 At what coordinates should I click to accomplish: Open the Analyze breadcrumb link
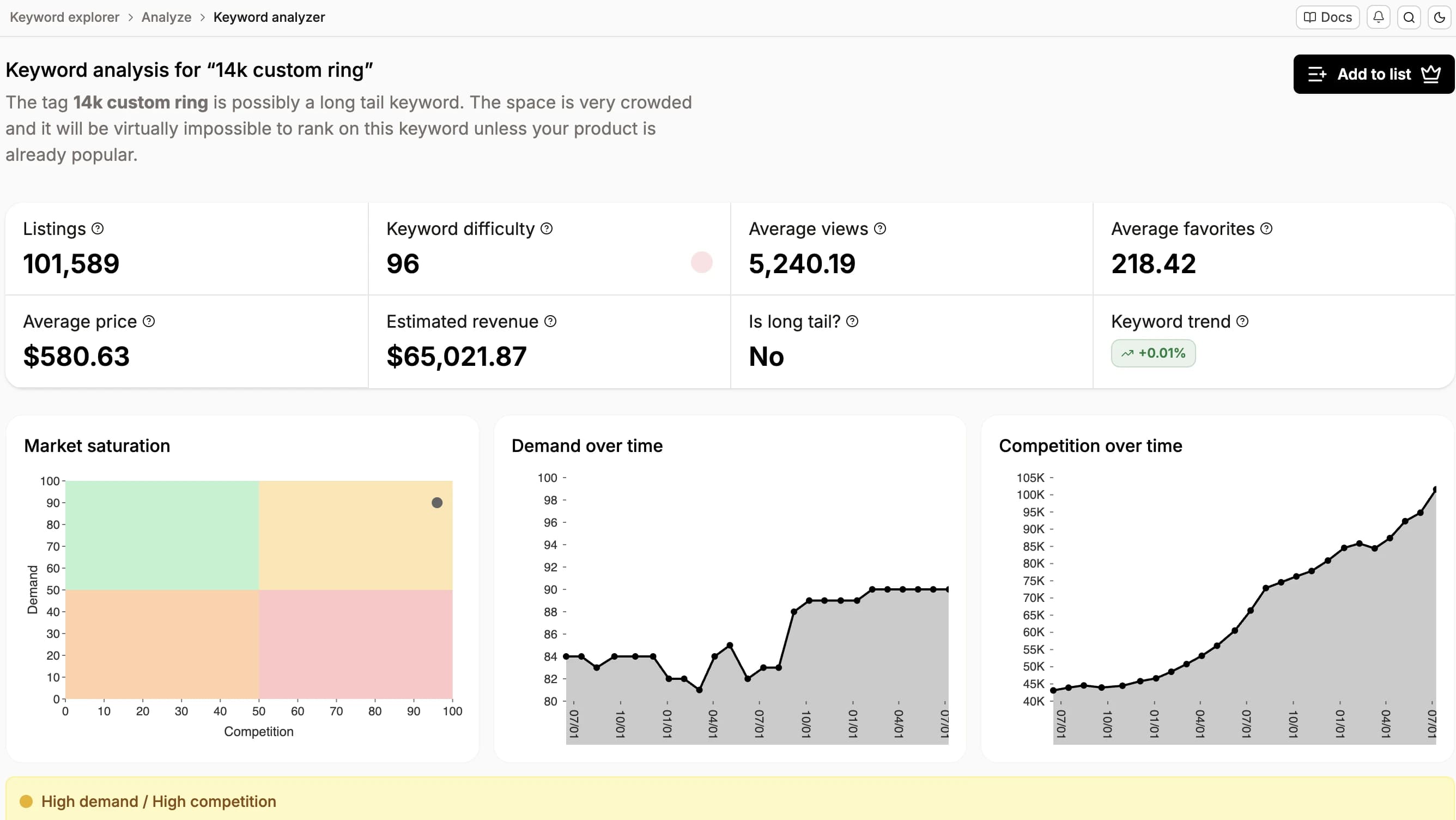[x=166, y=17]
